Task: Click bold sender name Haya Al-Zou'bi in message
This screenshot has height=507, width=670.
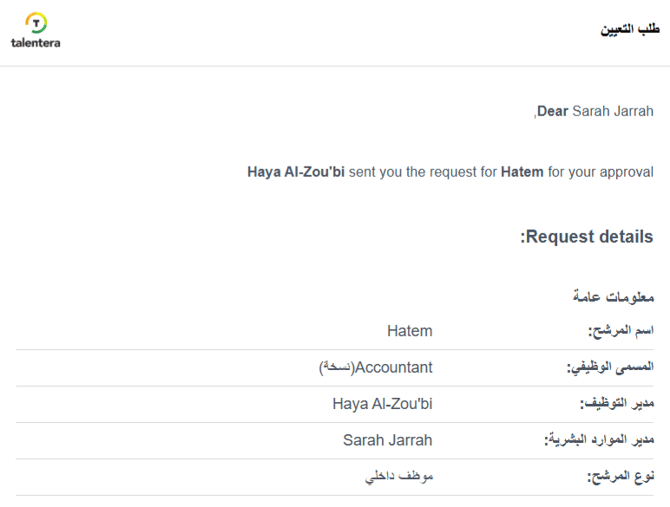Action: pos(296,172)
